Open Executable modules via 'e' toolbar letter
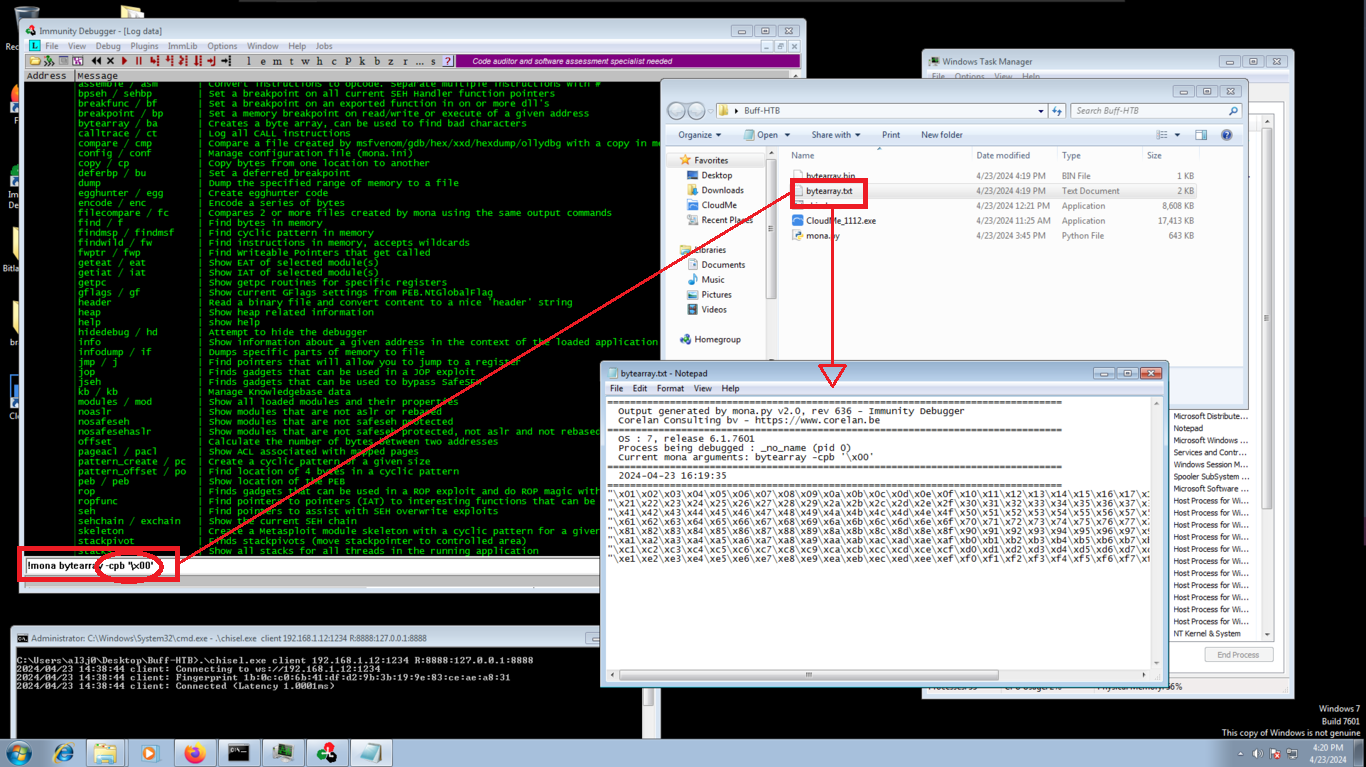Screen dimensions: 1366x767 (x=263, y=61)
